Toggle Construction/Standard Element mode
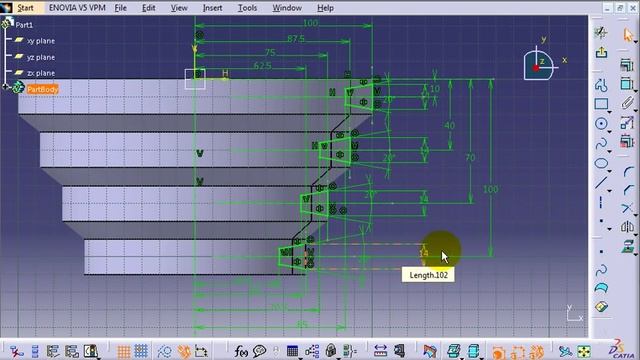Image resolution: width=640 pixels, height=360 pixels. tap(164, 351)
